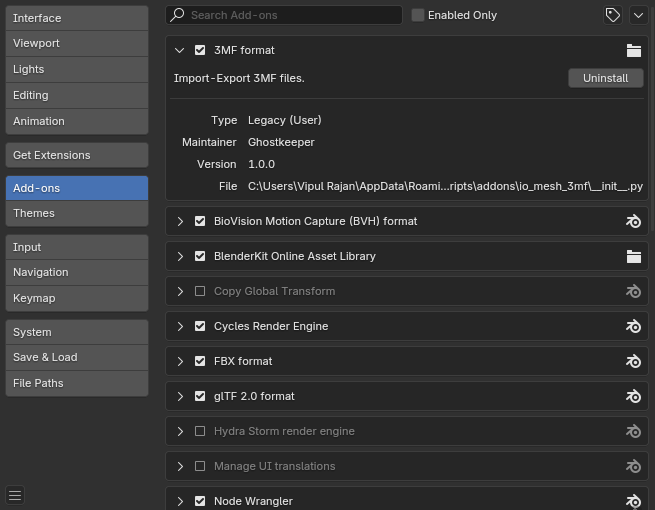655x510 pixels.
Task: Collapse the 3MF format add-on details
Action: [180, 51]
